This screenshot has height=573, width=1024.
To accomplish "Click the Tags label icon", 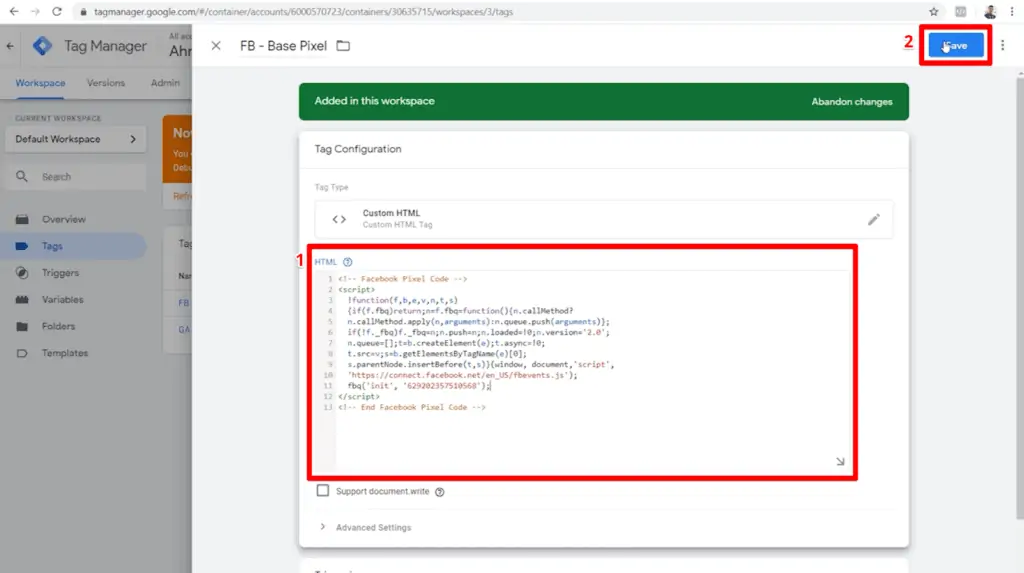I will (22, 246).
